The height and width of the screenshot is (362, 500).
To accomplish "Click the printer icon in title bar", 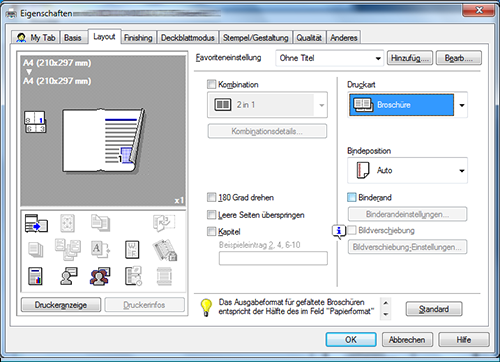I will coord(12,14).
